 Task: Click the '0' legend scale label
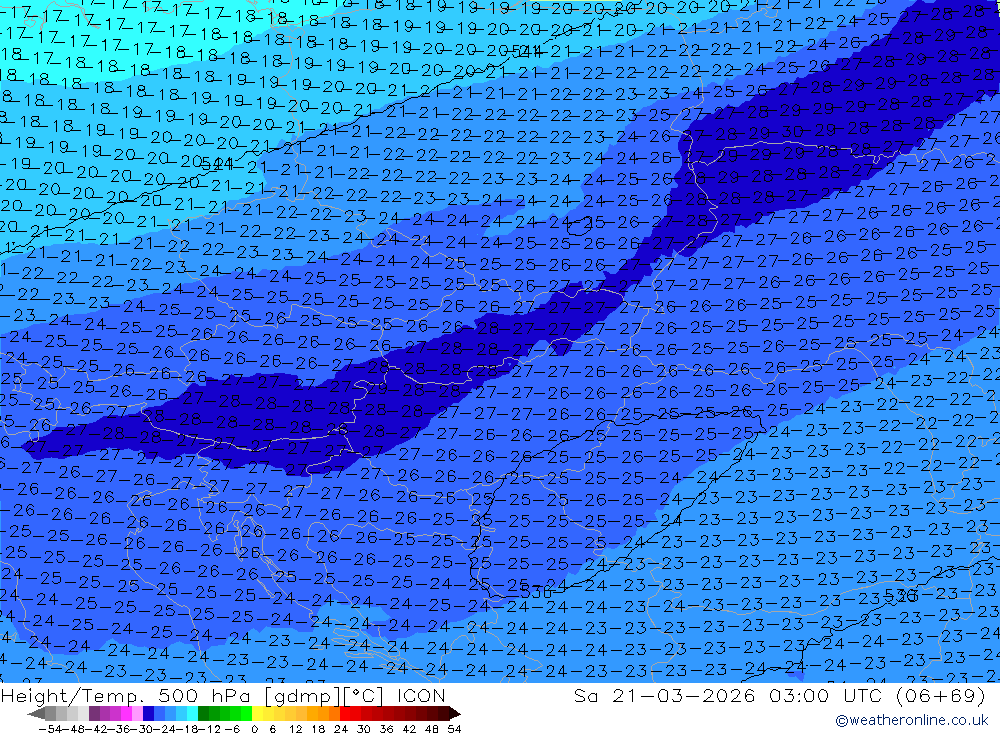254,729
